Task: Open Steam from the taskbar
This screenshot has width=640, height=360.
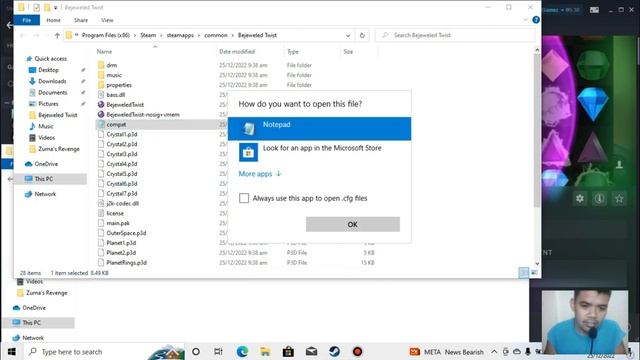Action: tap(334, 351)
